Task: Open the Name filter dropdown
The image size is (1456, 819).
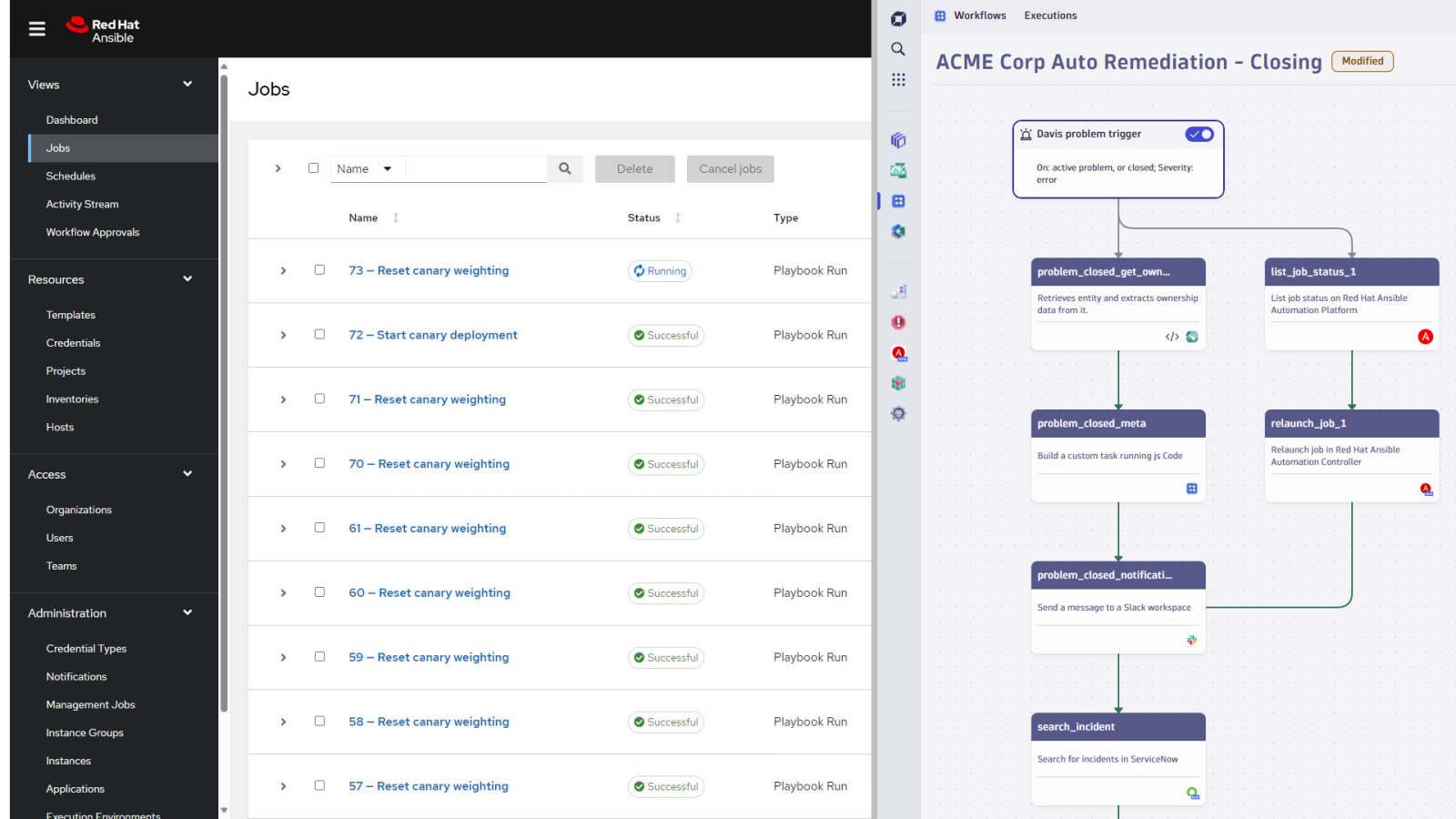Action: click(366, 168)
